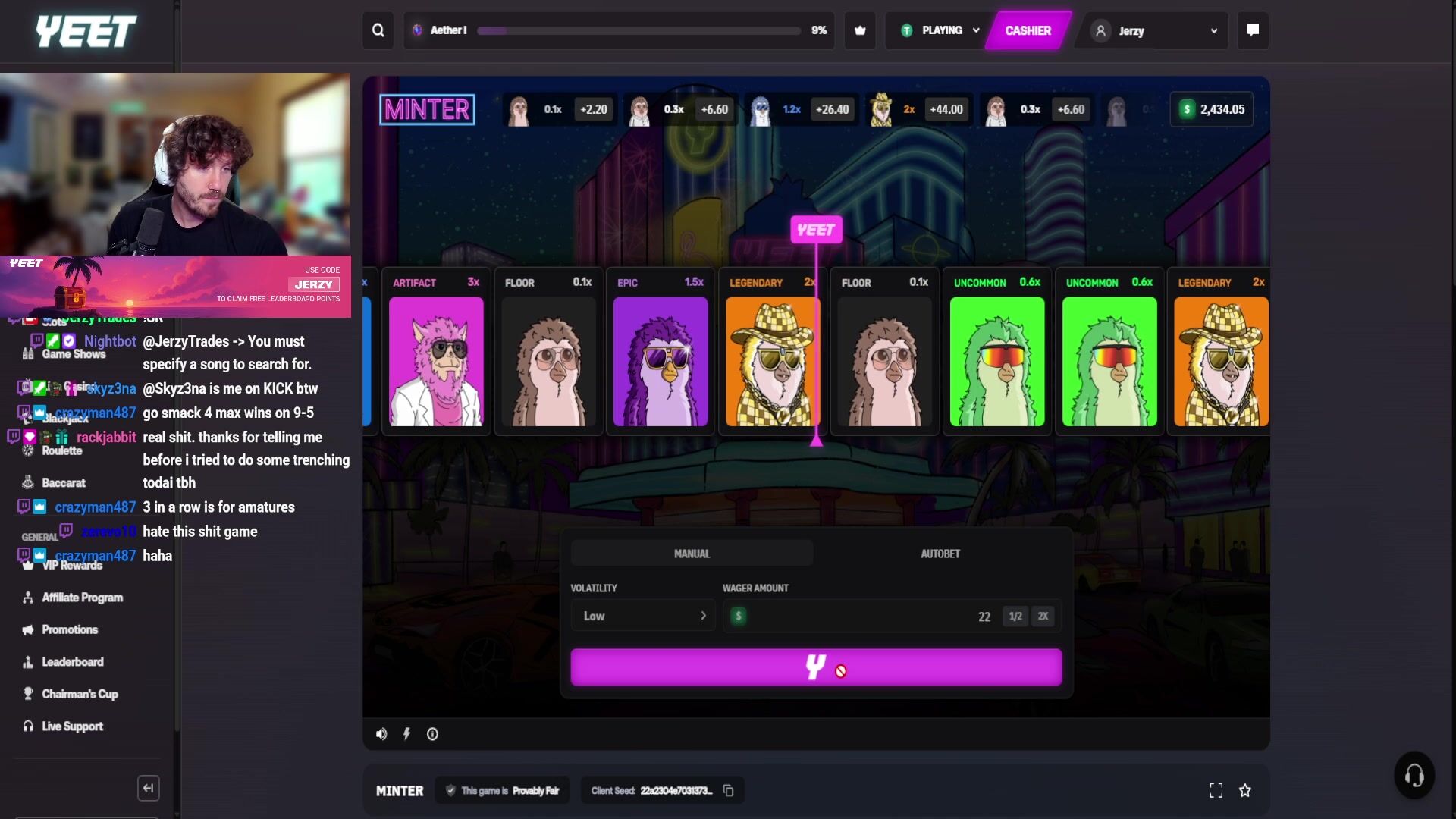Open the CASHIER button

click(x=1028, y=30)
